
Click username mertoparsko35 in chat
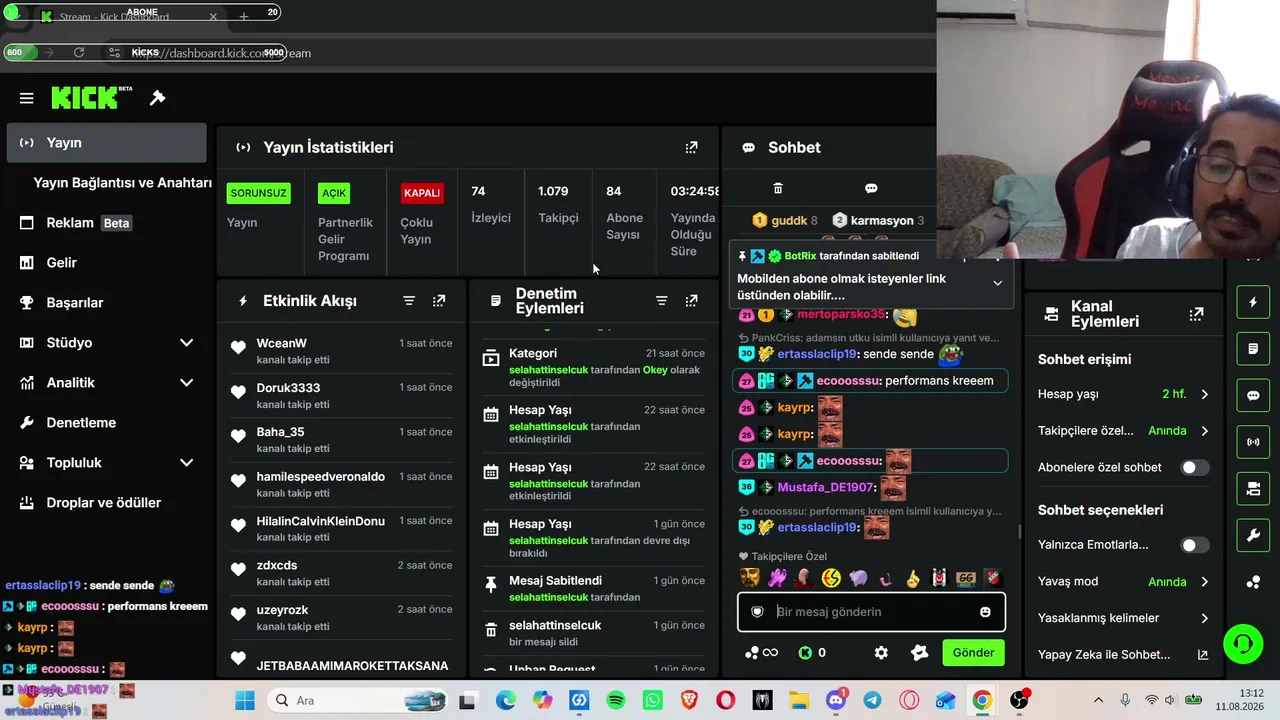pyautogui.click(x=841, y=315)
